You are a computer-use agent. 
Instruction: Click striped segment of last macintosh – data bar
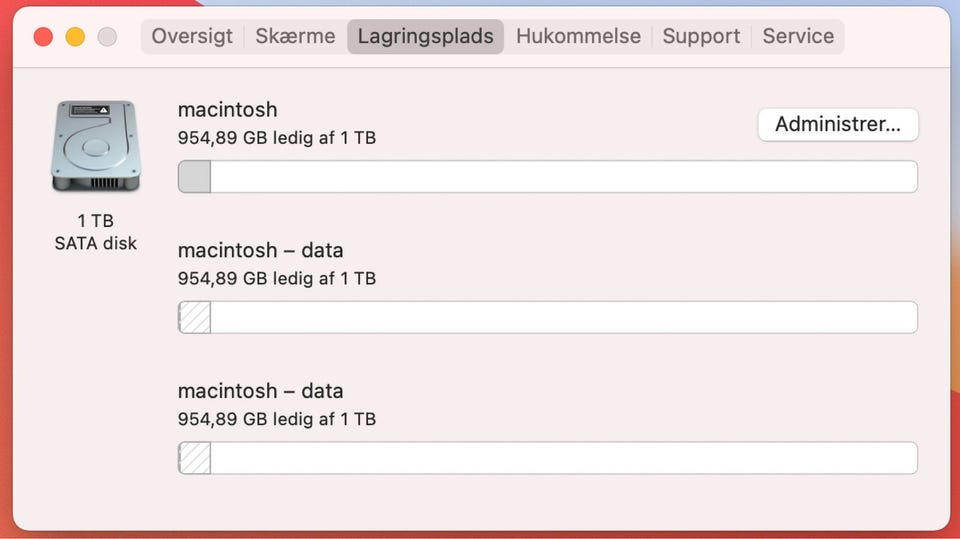(195, 459)
